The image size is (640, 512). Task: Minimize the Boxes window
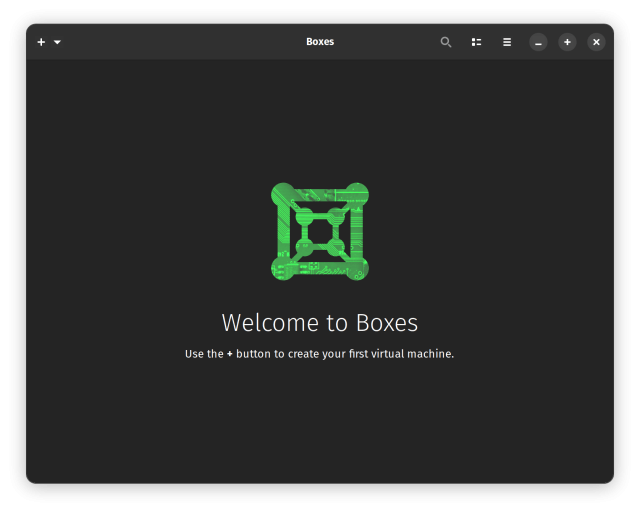coord(538,42)
